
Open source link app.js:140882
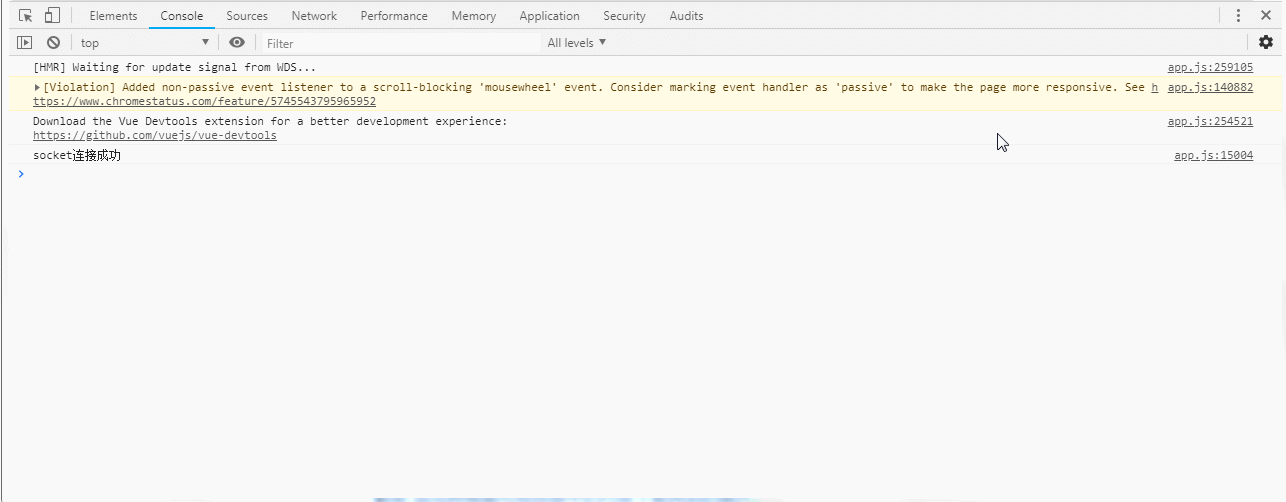click(1210, 87)
